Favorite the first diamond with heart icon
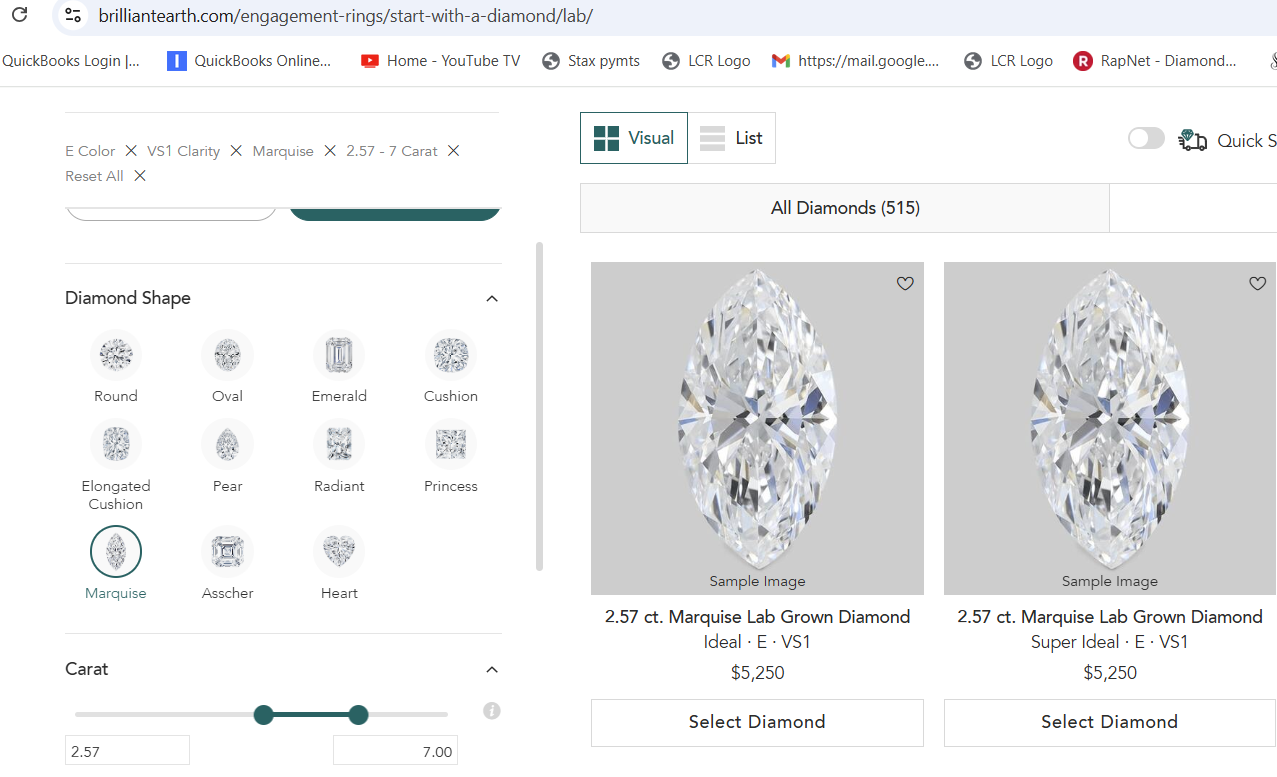 905,284
